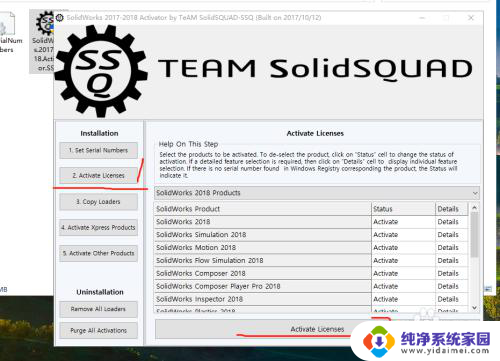Select step 2 Activate Licenses in the sidebar
This screenshot has height=361, width=500.
98,175
